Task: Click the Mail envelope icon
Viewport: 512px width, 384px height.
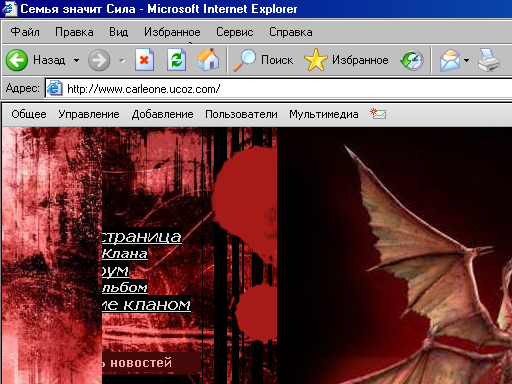Action: click(x=450, y=60)
